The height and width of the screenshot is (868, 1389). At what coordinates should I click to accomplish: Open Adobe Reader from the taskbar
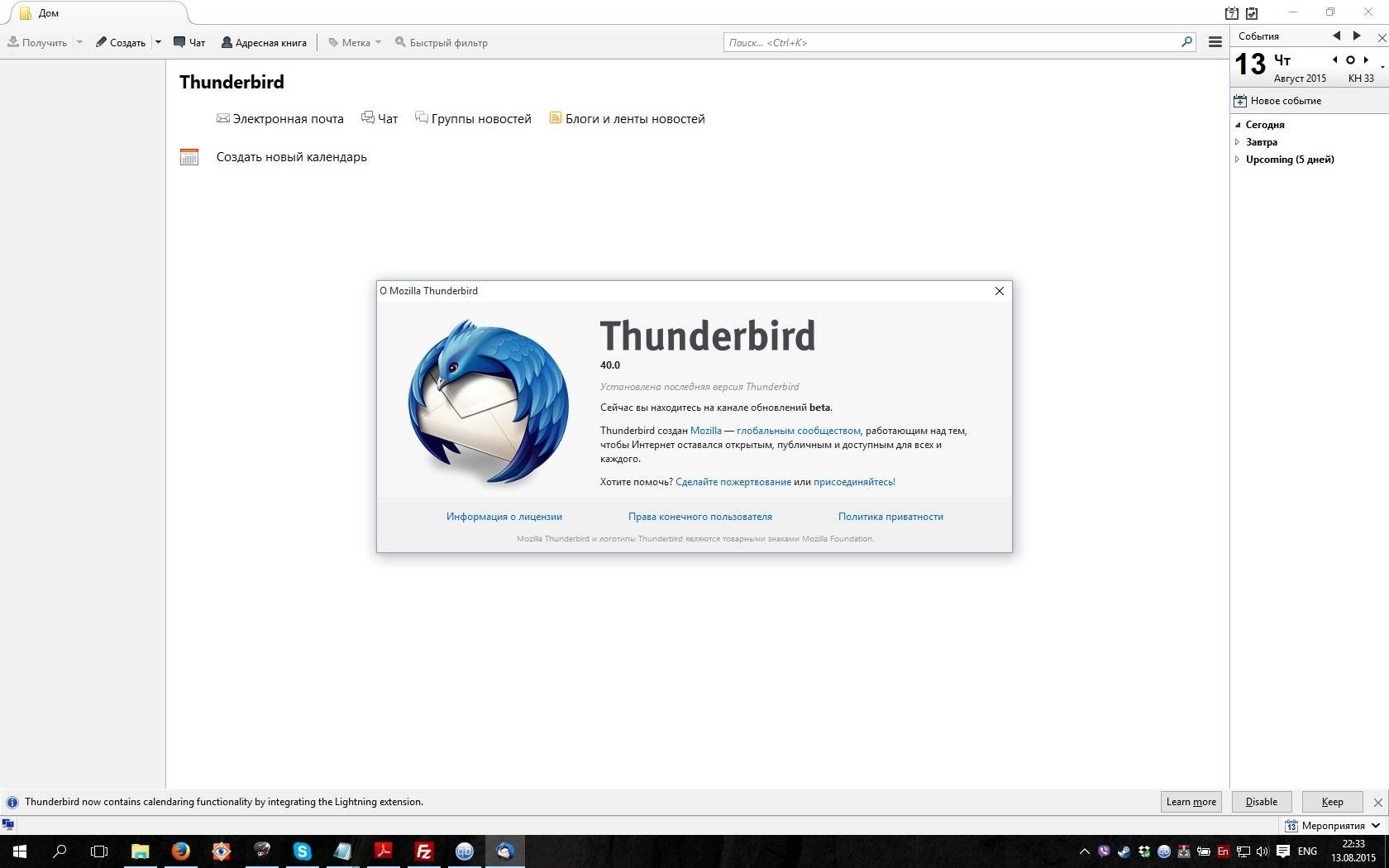pos(383,851)
